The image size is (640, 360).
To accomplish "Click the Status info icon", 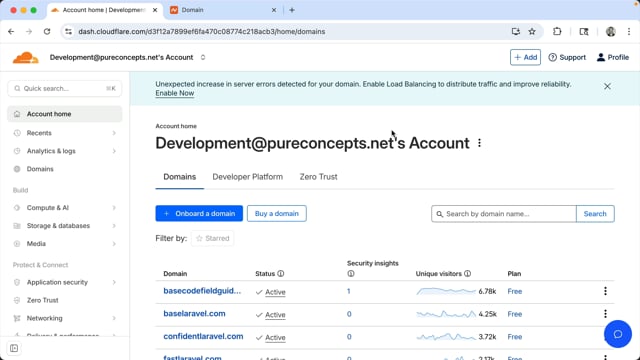I will [x=281, y=274].
